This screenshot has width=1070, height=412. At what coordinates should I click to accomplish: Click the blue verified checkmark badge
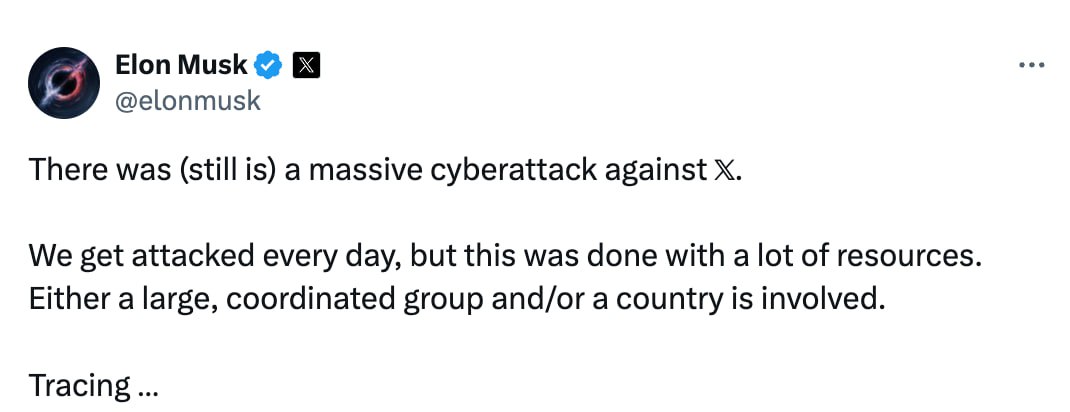click(267, 67)
